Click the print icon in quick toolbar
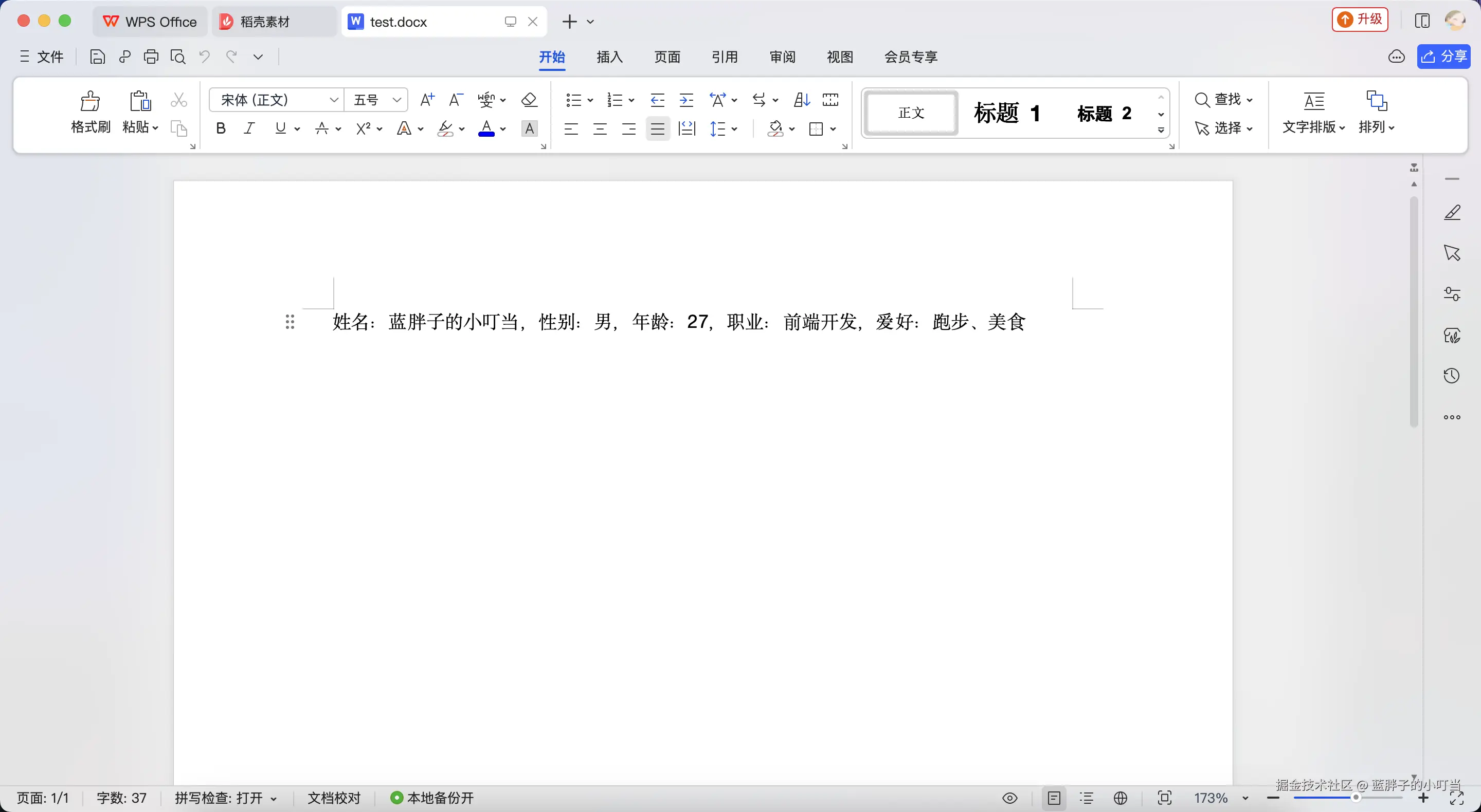 [151, 57]
